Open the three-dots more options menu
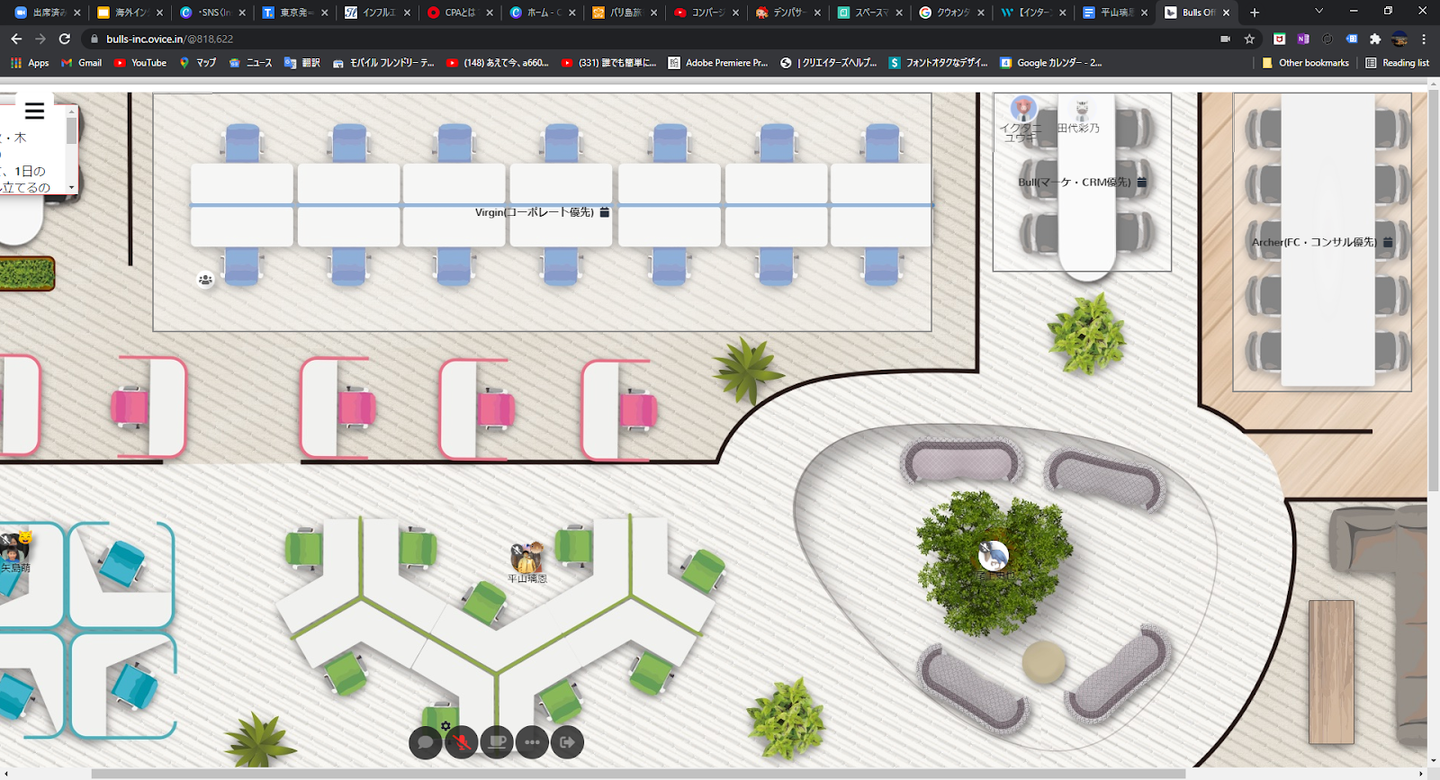Viewport: 1440px width, 780px height. pyautogui.click(x=532, y=742)
